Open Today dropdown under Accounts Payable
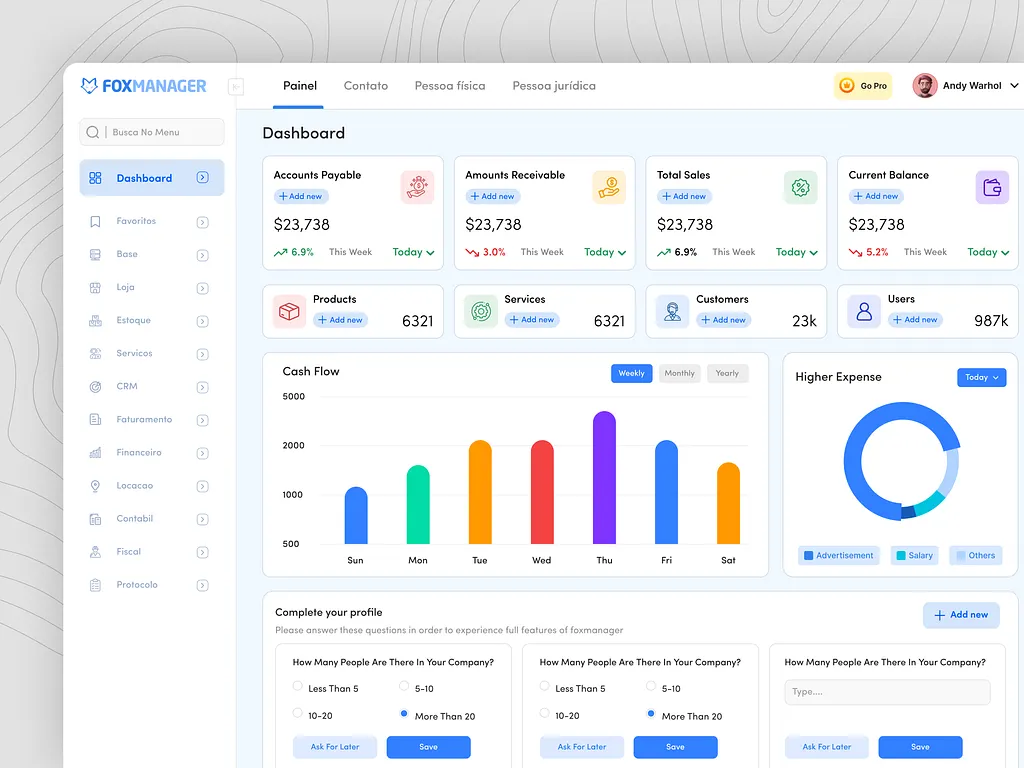 point(413,252)
